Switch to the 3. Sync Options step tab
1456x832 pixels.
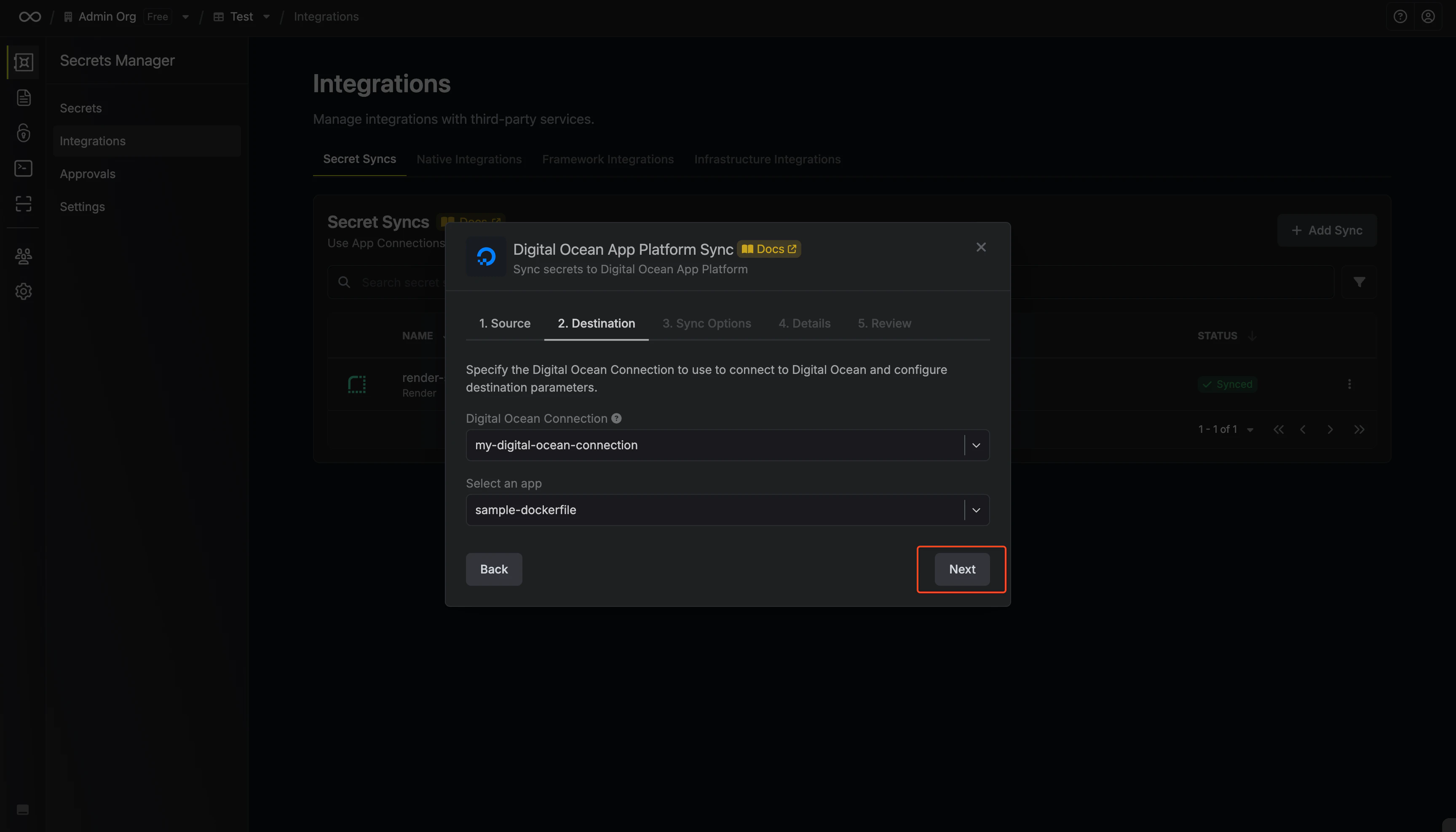tap(707, 323)
